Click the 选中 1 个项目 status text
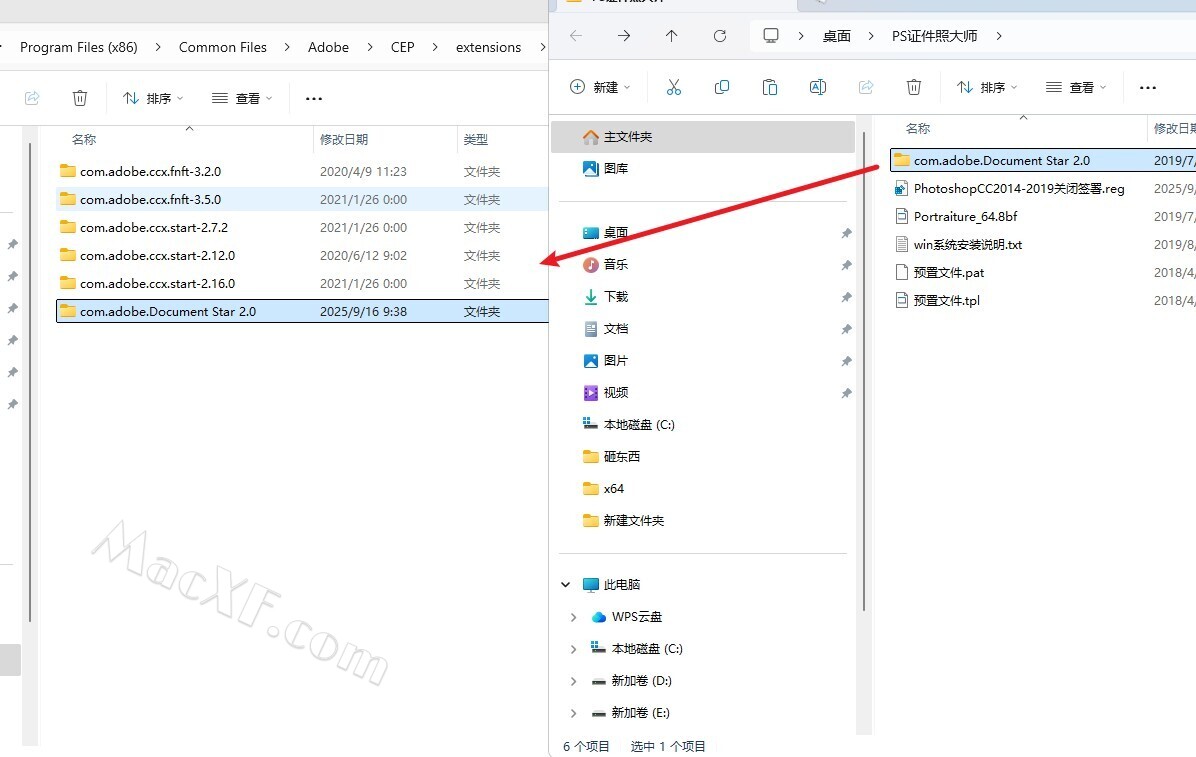The width and height of the screenshot is (1196, 757). point(667,746)
